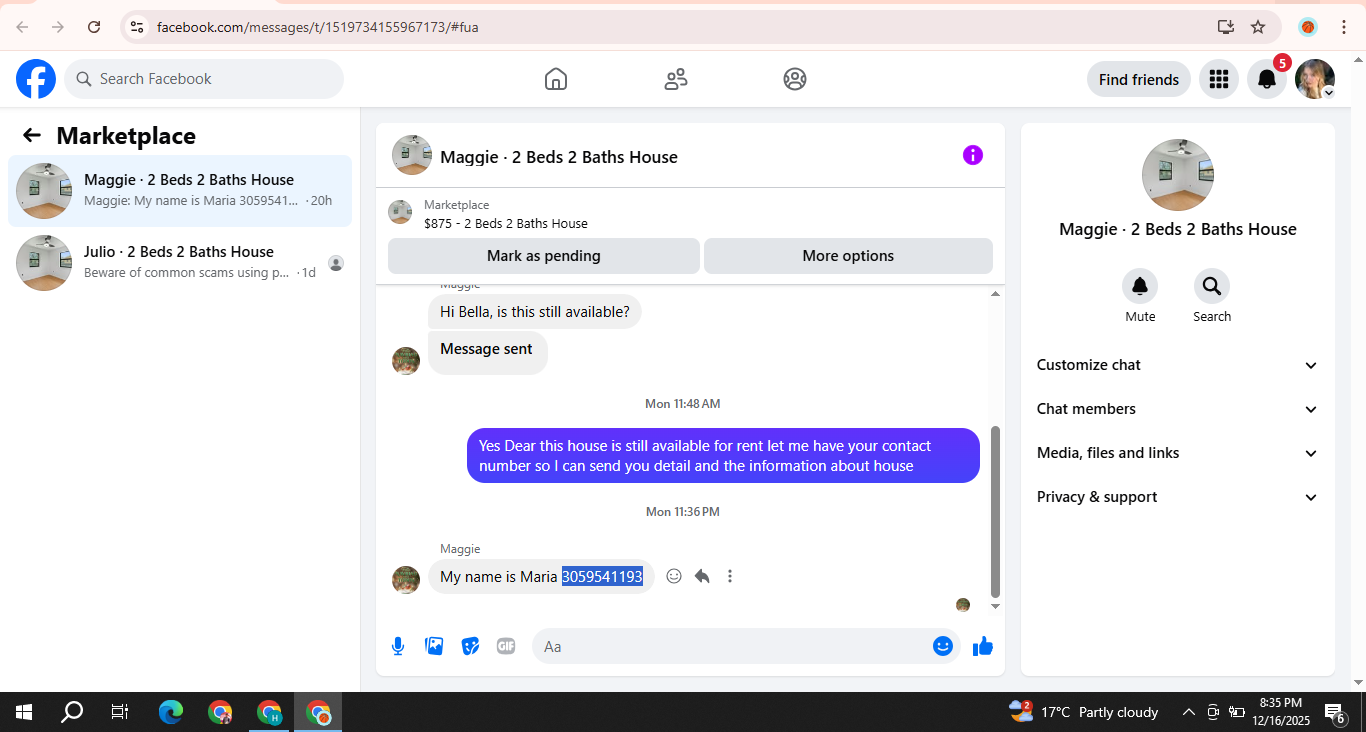
Task: Open more options for Maria's message
Action: 730,576
